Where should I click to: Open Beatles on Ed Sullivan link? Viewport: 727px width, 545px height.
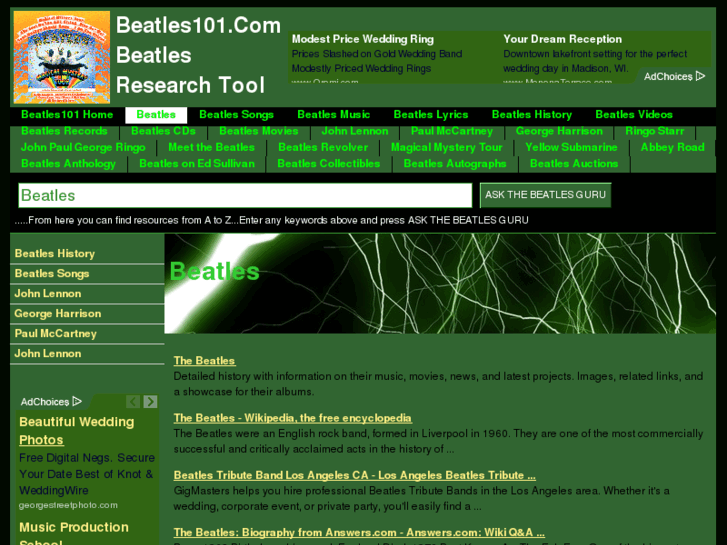pyautogui.click(x=197, y=164)
